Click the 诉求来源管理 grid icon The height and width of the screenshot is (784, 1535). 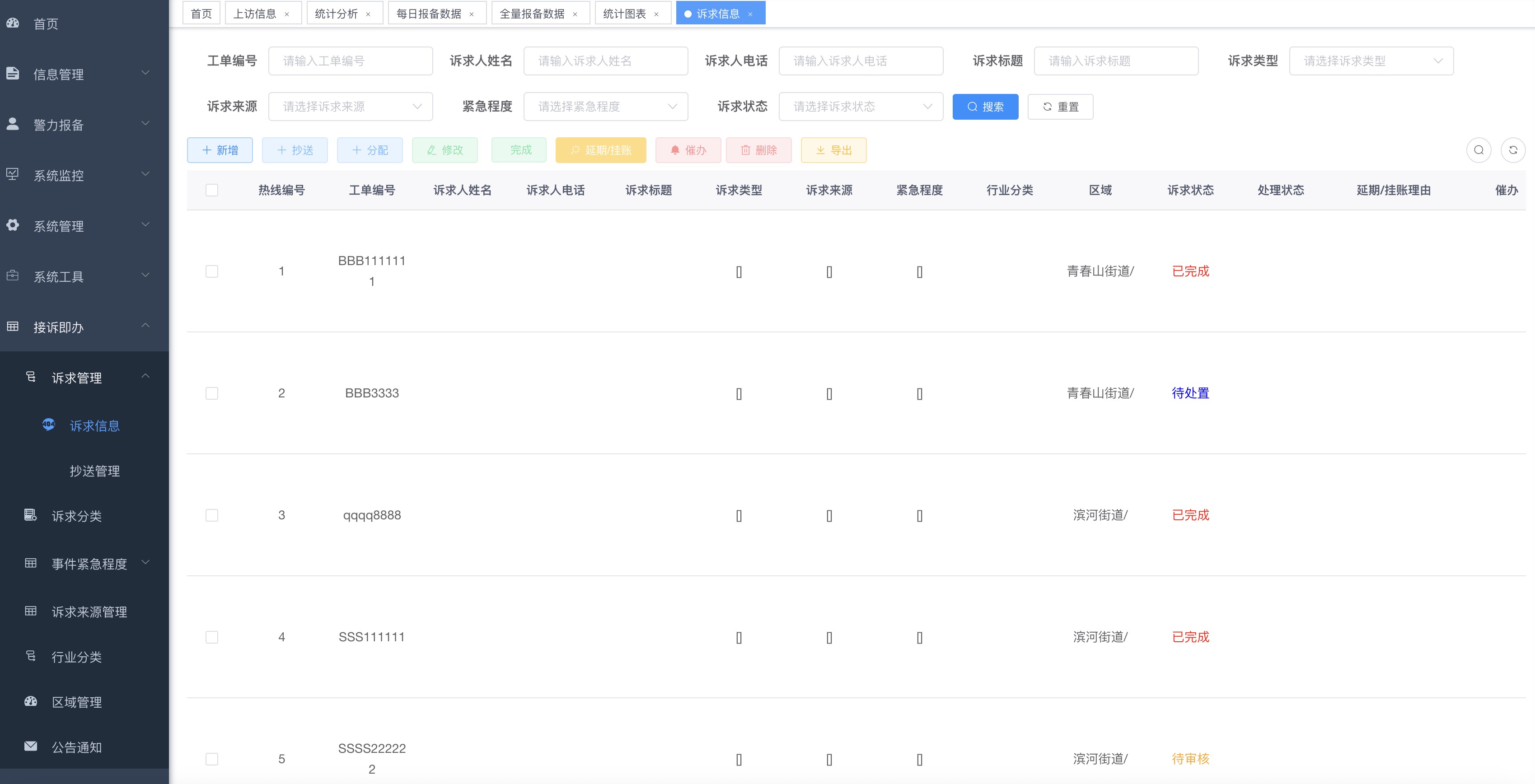click(31, 611)
